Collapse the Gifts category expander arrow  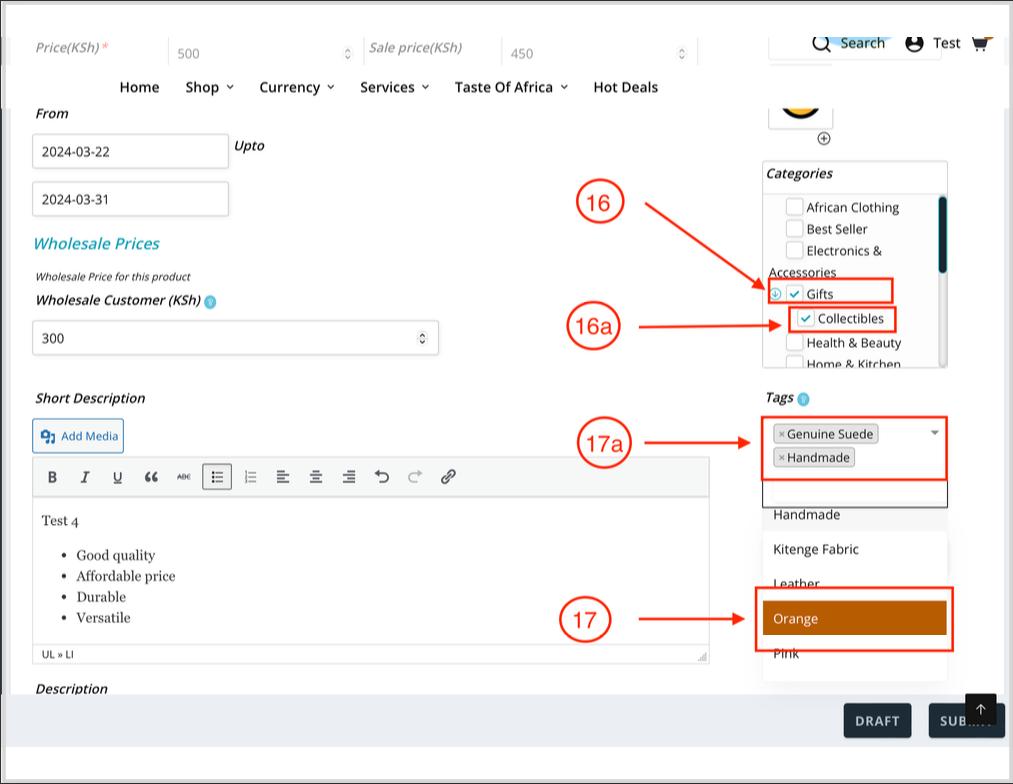click(x=775, y=294)
